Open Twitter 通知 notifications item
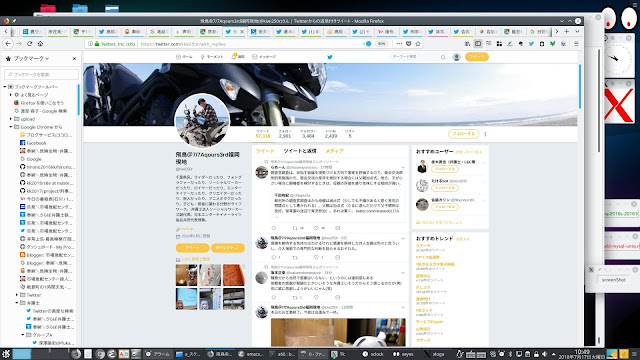This screenshot has width=640, height=360. click(x=238, y=57)
